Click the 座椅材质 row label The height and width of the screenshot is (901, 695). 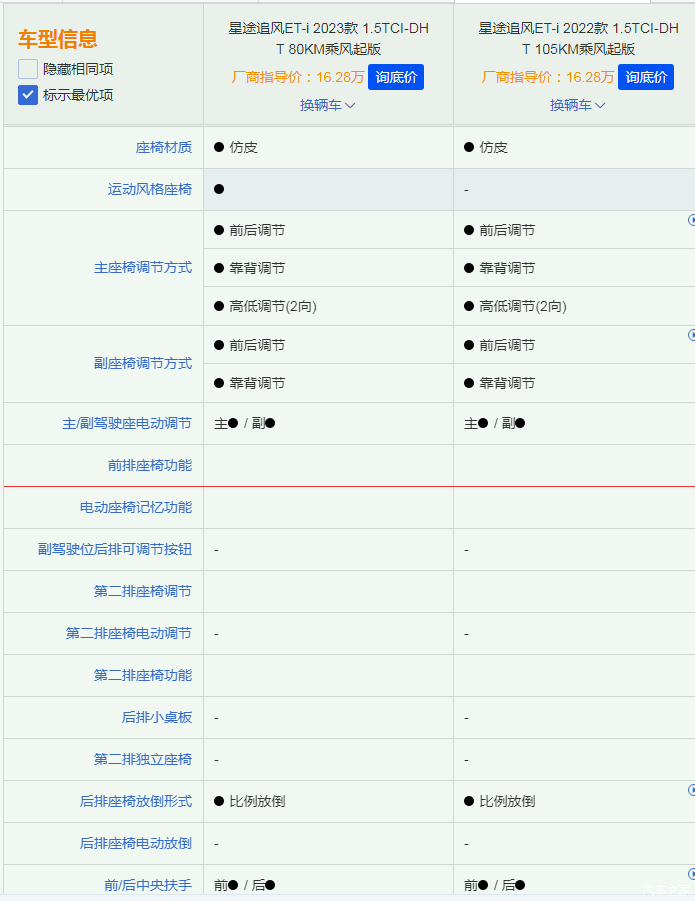click(164, 148)
